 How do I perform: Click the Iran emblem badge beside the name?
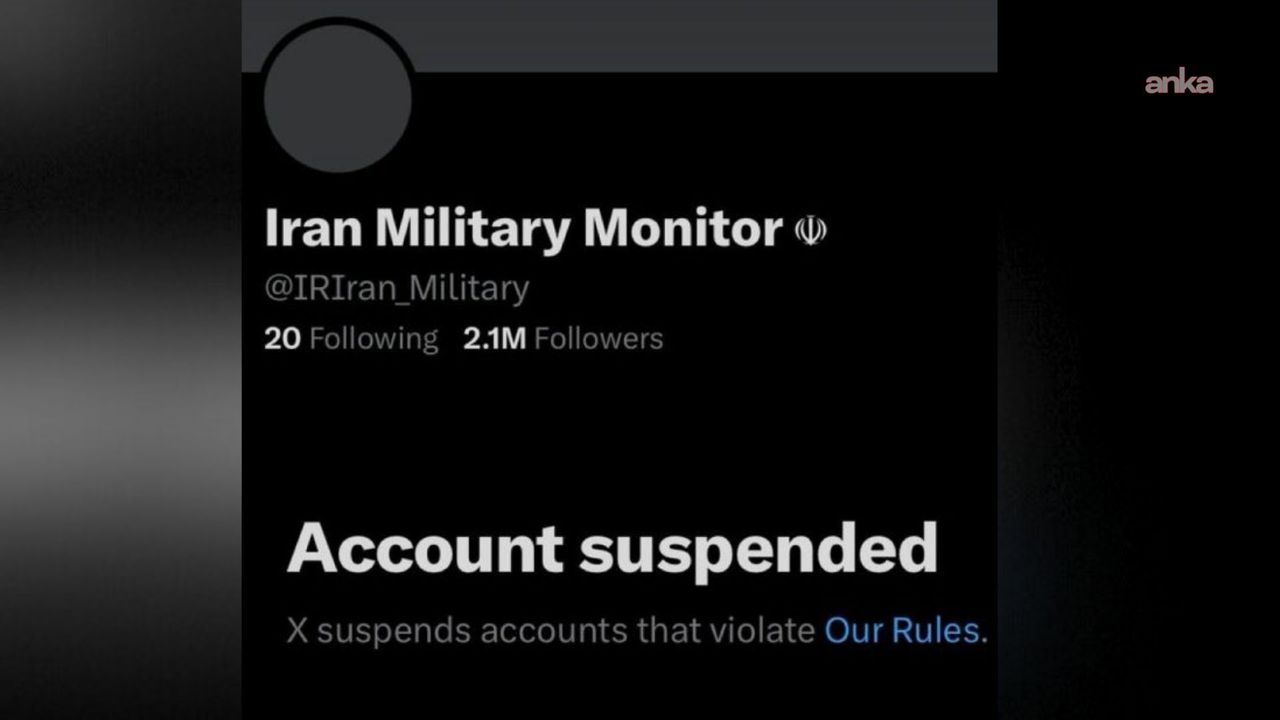point(810,231)
